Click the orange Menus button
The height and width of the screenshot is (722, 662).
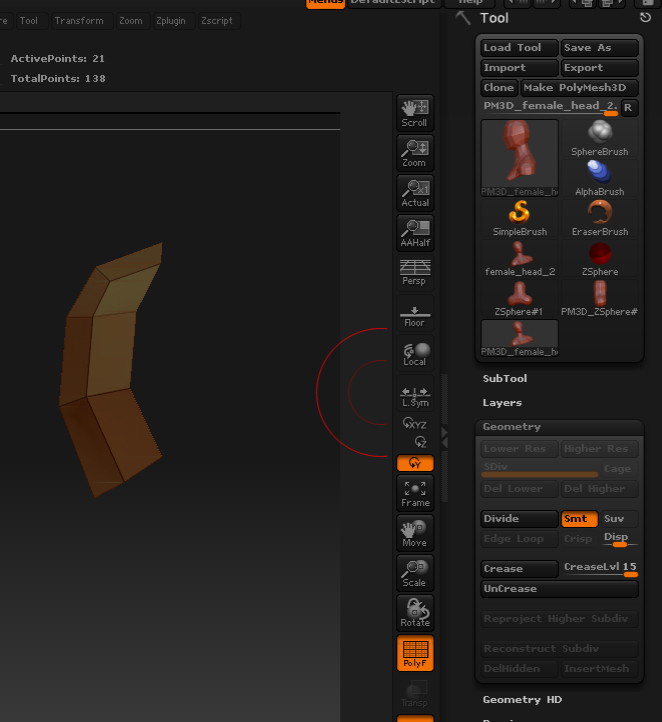[325, 3]
